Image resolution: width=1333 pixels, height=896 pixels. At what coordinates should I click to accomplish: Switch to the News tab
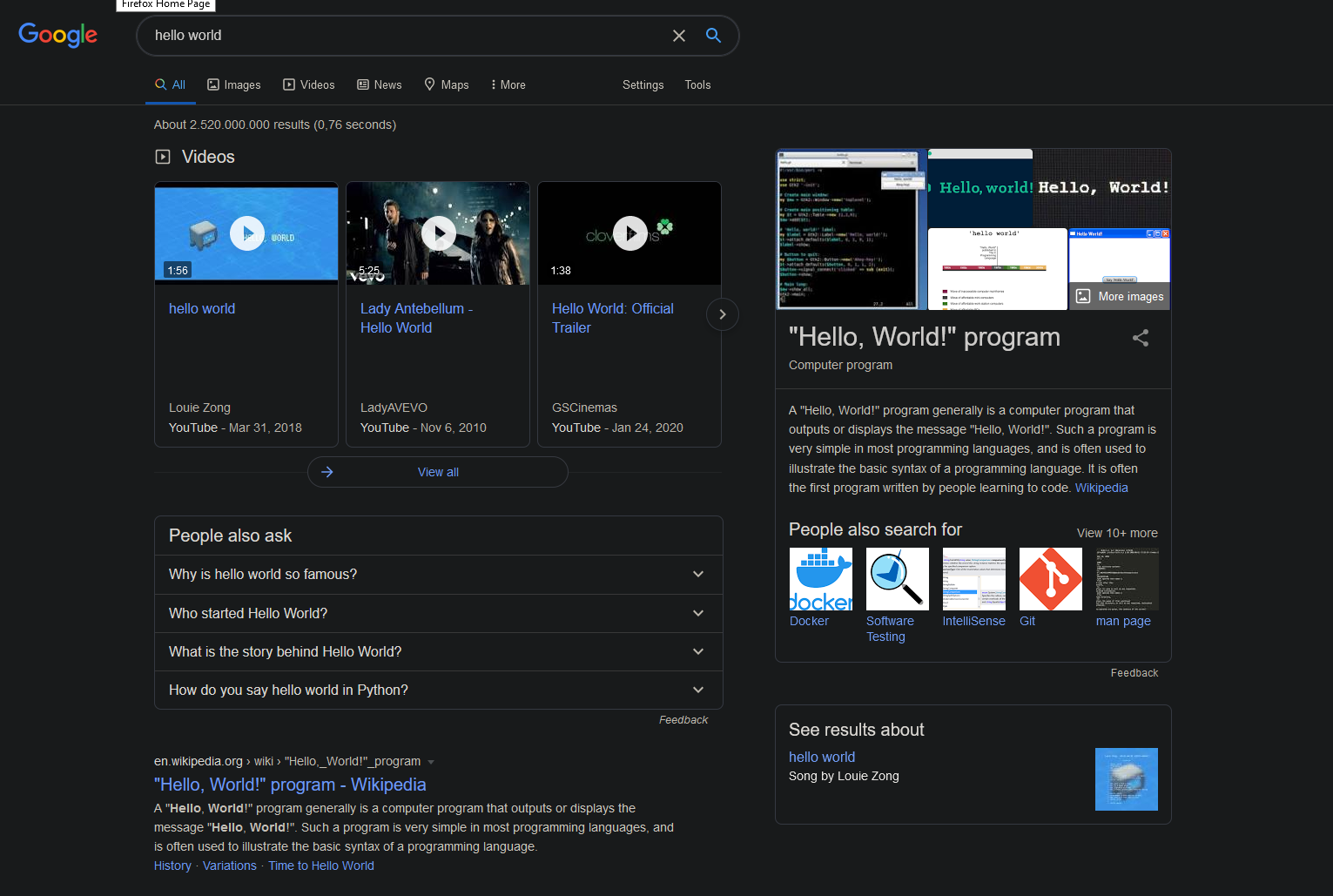380,84
